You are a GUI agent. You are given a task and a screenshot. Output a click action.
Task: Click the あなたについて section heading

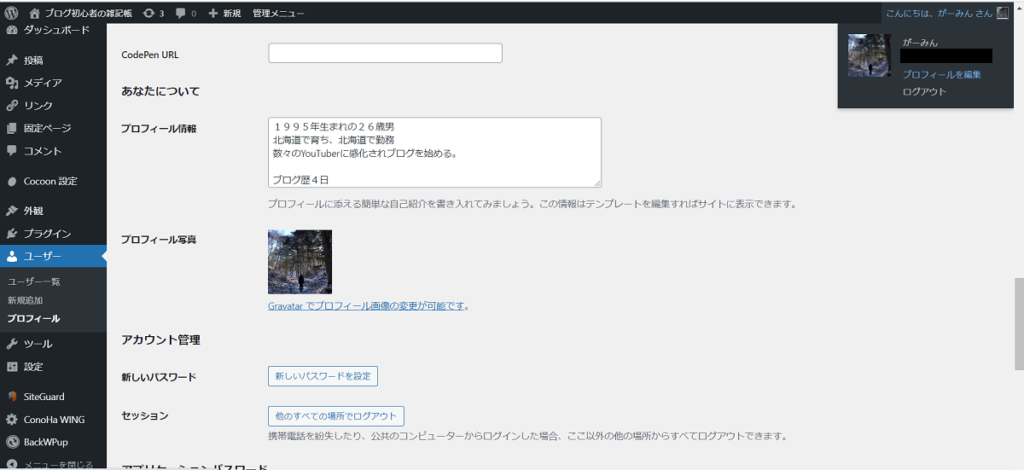click(161, 91)
